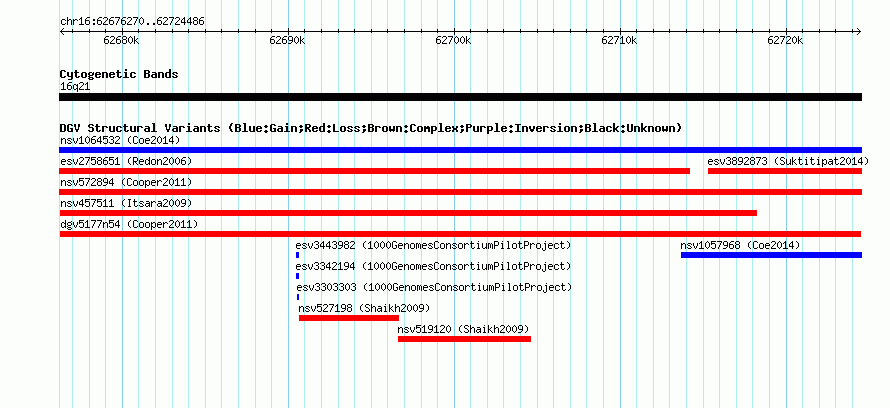Click the 62690k ruler tick label

tap(288, 40)
